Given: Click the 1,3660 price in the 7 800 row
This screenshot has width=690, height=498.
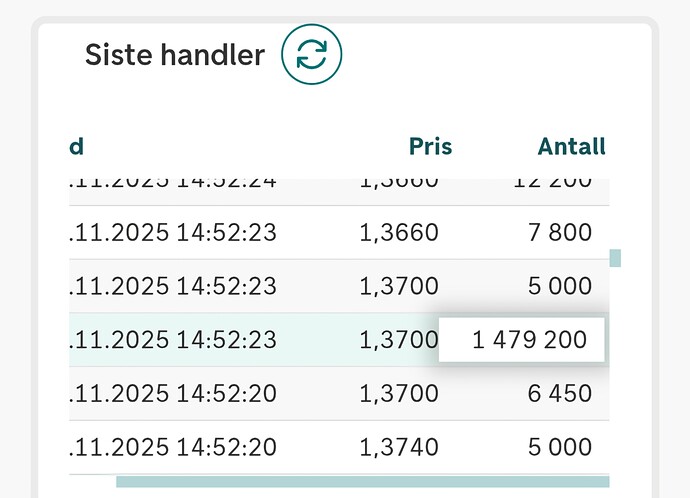Looking at the screenshot, I should [x=398, y=233].
